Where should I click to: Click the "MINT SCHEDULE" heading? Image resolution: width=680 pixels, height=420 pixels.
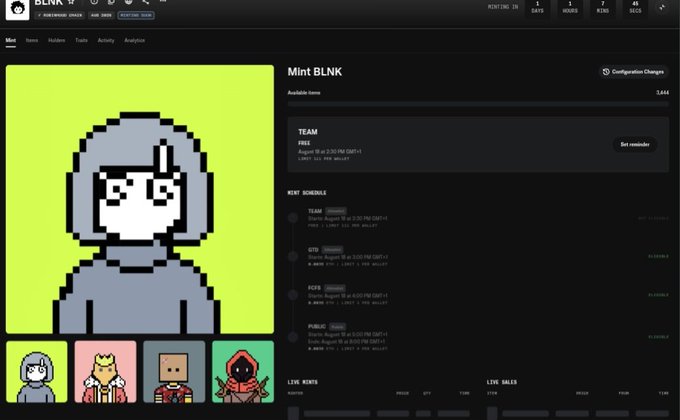[x=307, y=193]
